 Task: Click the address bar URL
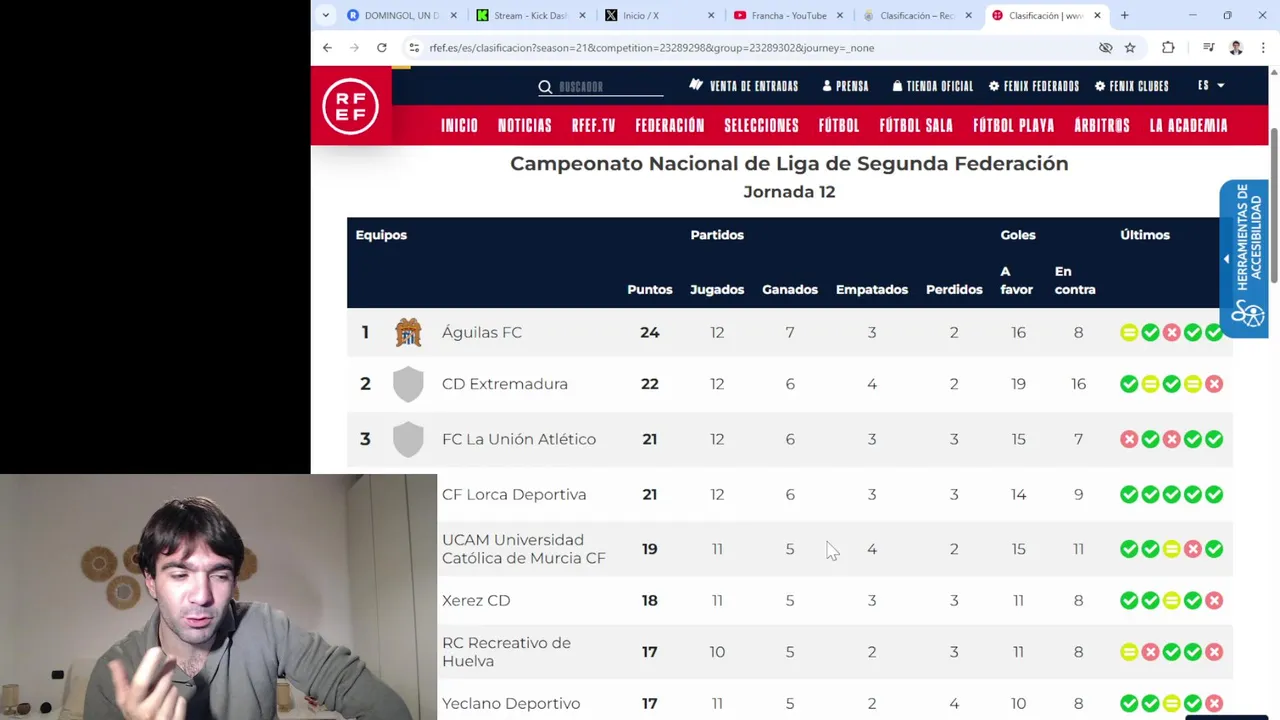(x=652, y=48)
